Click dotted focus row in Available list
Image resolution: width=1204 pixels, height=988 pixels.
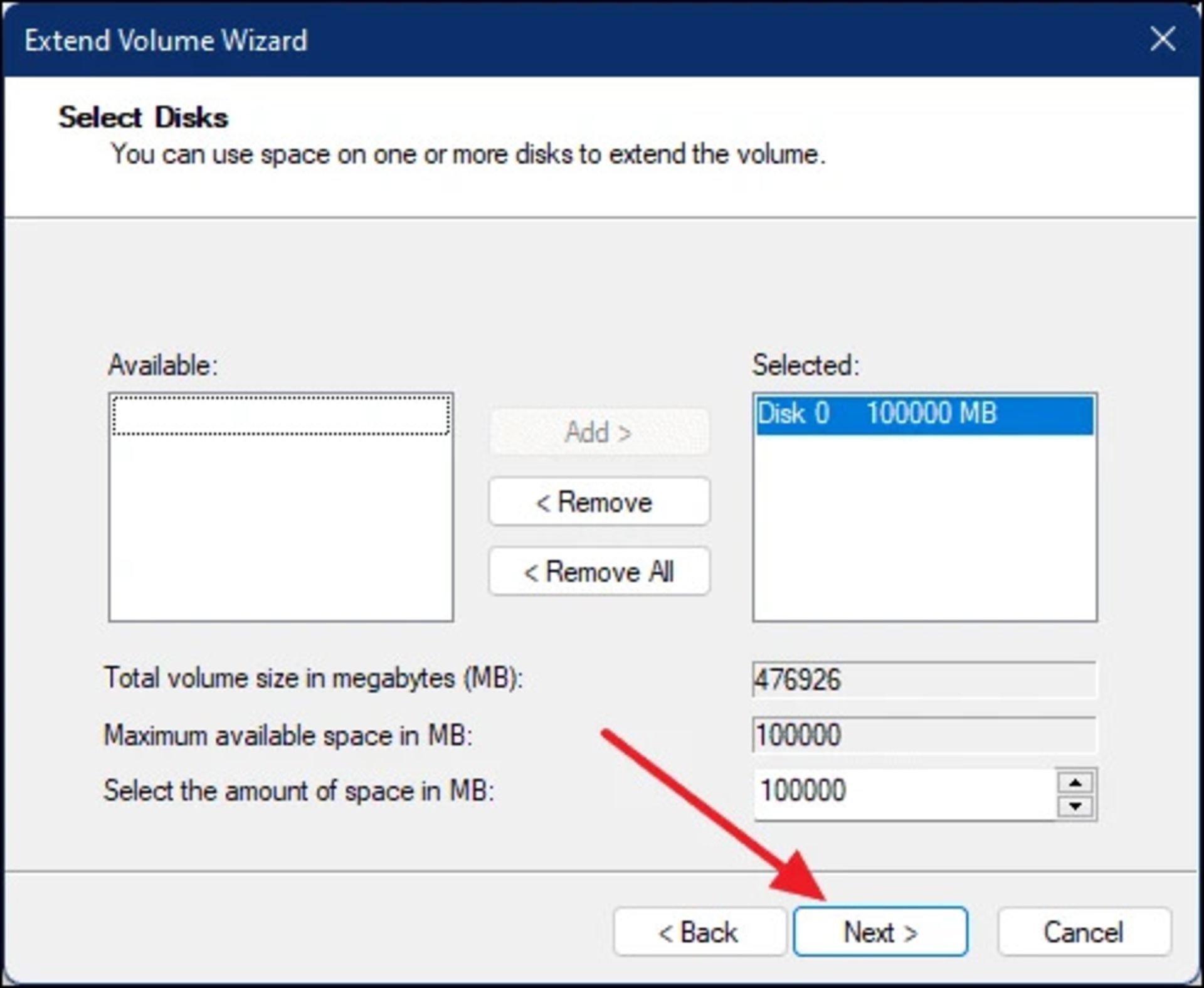click(280, 415)
